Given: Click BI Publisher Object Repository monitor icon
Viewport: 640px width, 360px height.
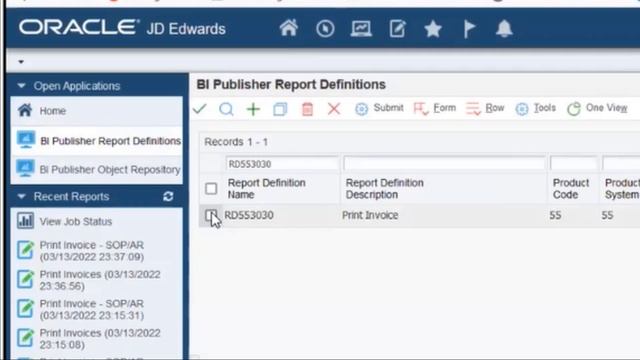Looking at the screenshot, I should pos(25,169).
